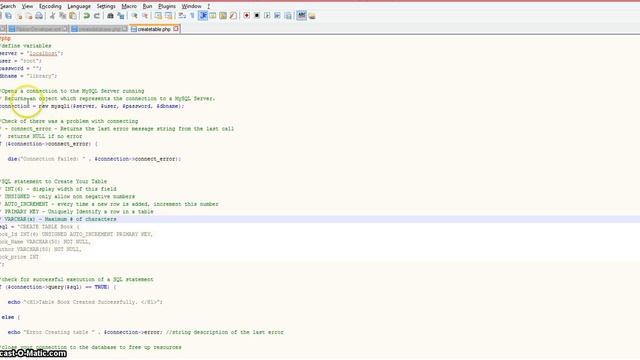Screen dimensions: 640x360
Task: Open the ? help menu
Action: click(x=209, y=7)
